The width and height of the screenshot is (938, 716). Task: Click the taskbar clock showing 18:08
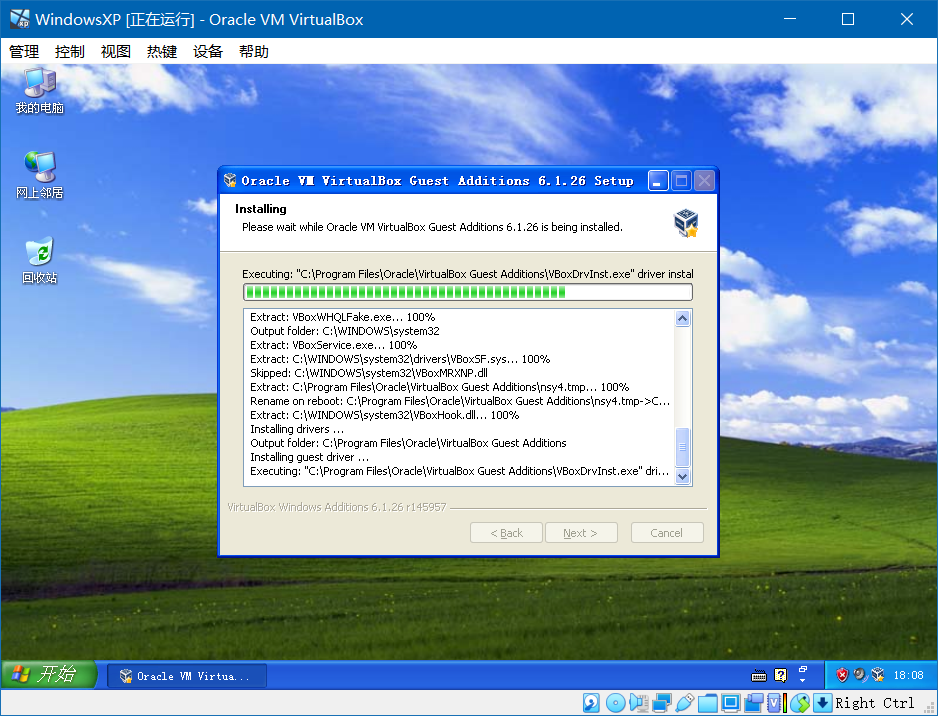(908, 675)
